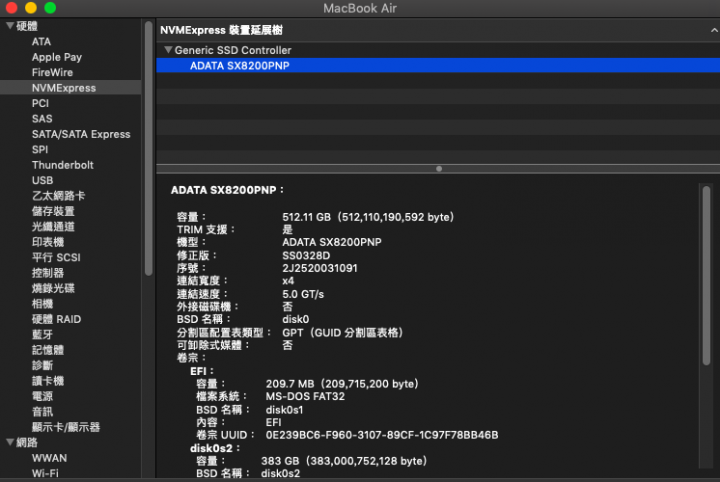Open SATA/SATA Express sidebar entry
Viewport: 720px width, 482px height.
pyautogui.click(x=81, y=134)
